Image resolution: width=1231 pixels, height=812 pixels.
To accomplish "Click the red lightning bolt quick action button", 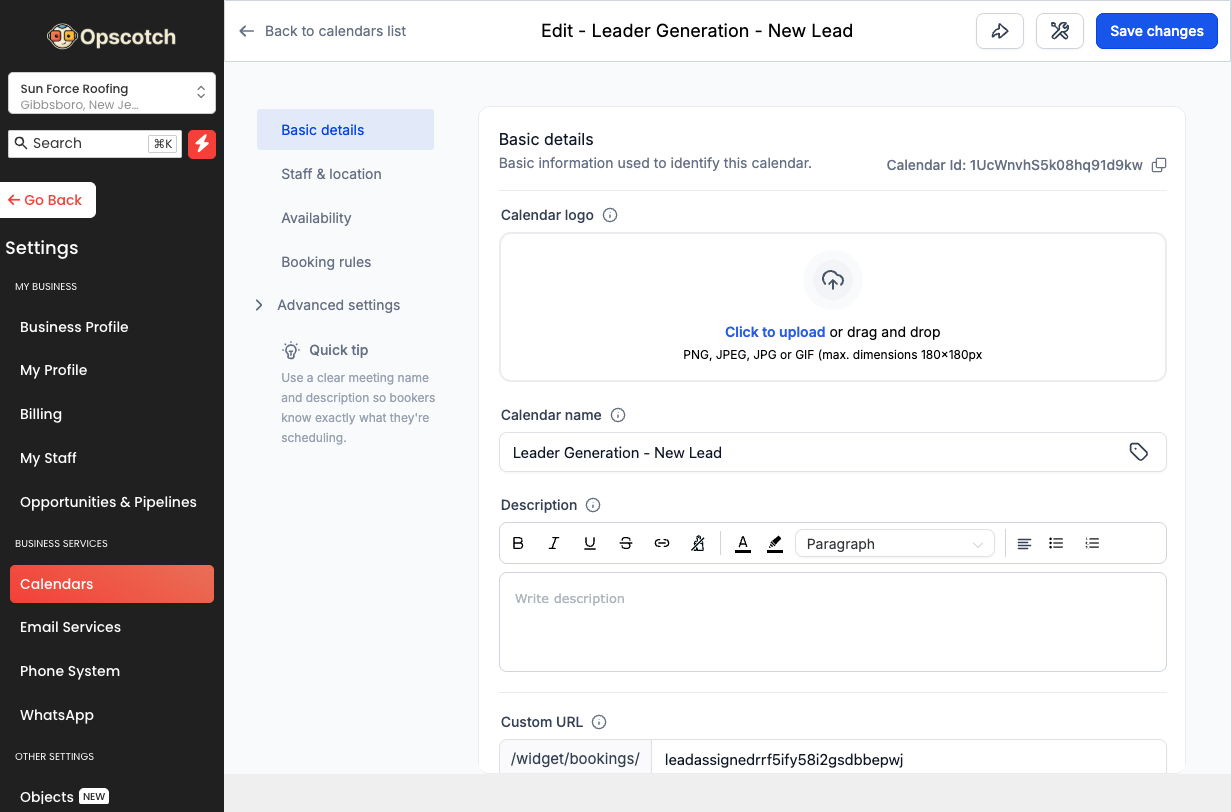I will pyautogui.click(x=202, y=144).
